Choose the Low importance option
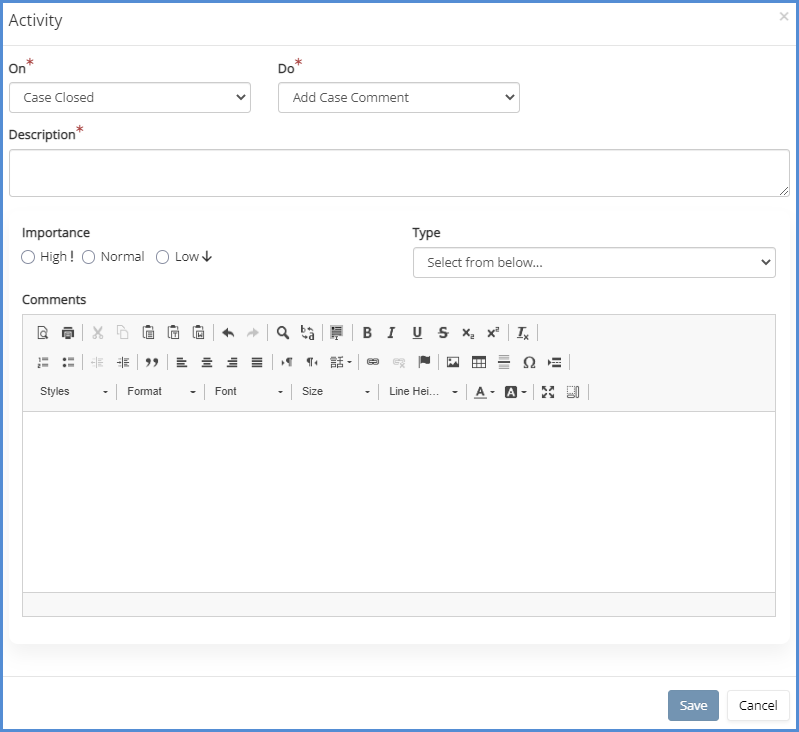Viewport: 799px width, 732px height. click(163, 257)
